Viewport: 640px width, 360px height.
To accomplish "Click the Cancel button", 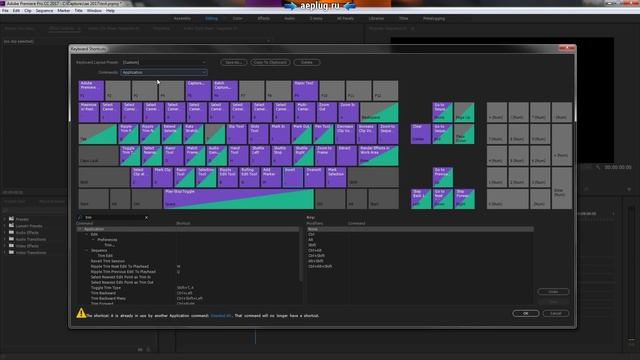I will click(556, 313).
